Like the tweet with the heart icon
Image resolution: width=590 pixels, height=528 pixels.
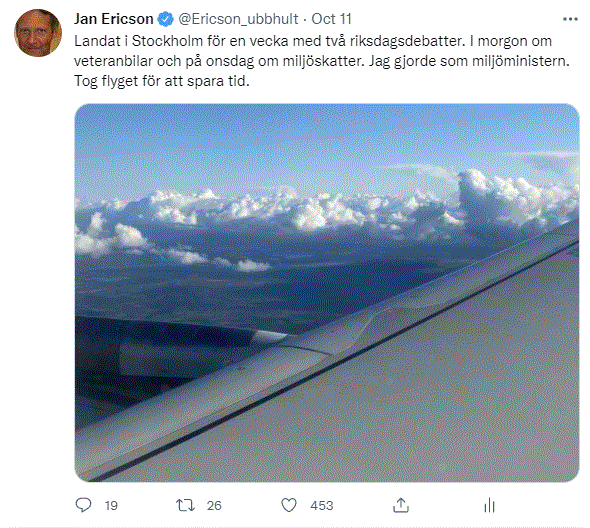289,505
